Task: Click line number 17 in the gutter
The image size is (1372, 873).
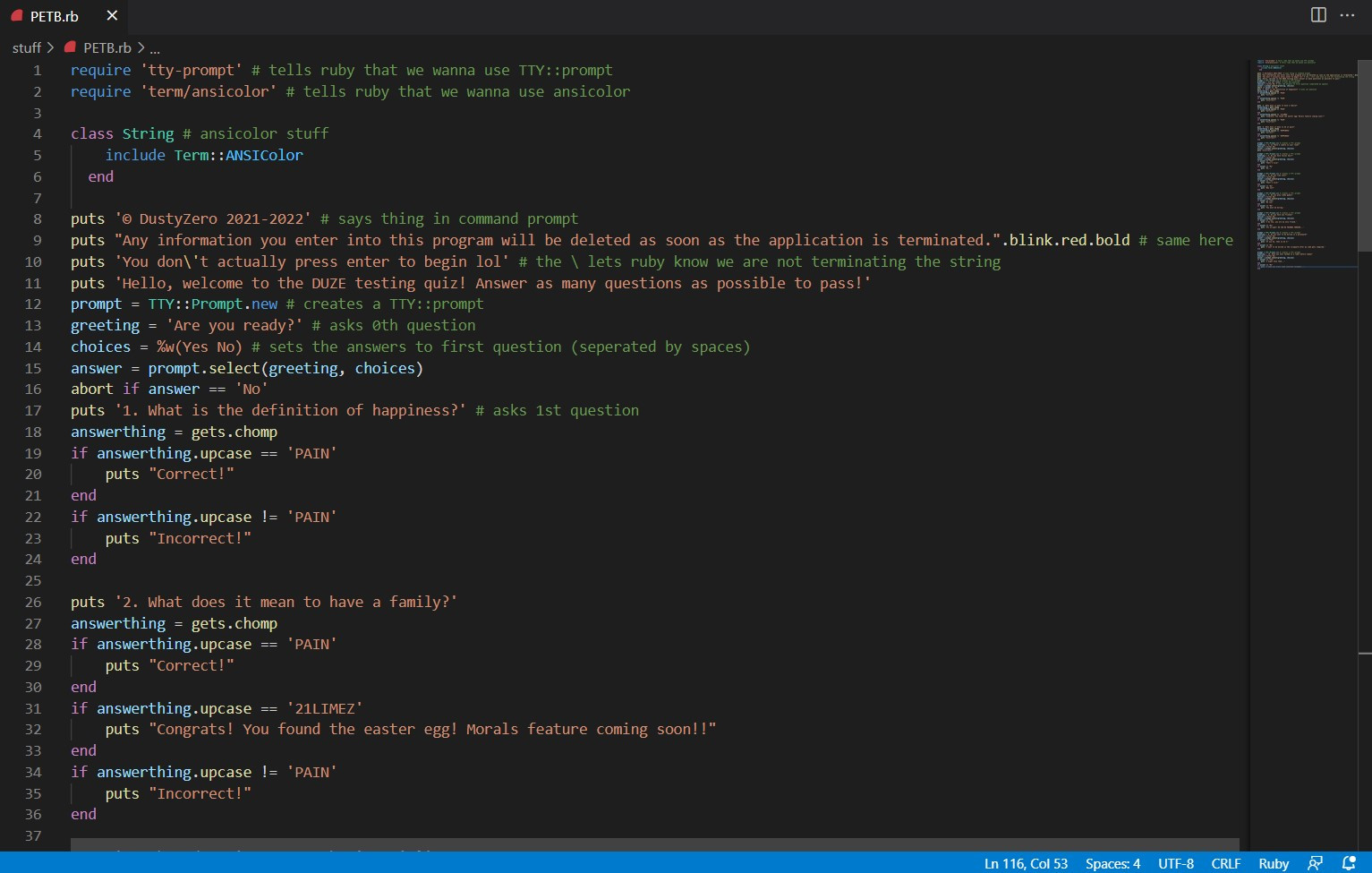Action: coord(33,410)
